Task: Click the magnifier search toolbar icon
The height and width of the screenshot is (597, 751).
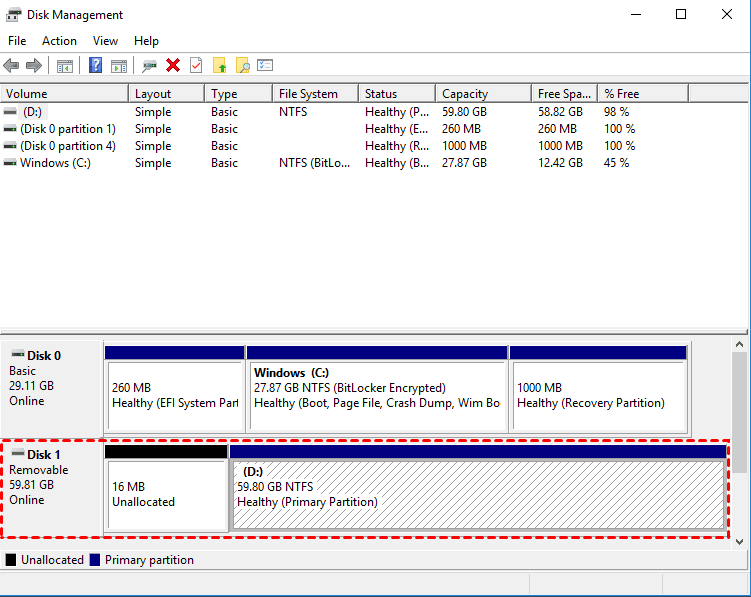Action: point(242,66)
